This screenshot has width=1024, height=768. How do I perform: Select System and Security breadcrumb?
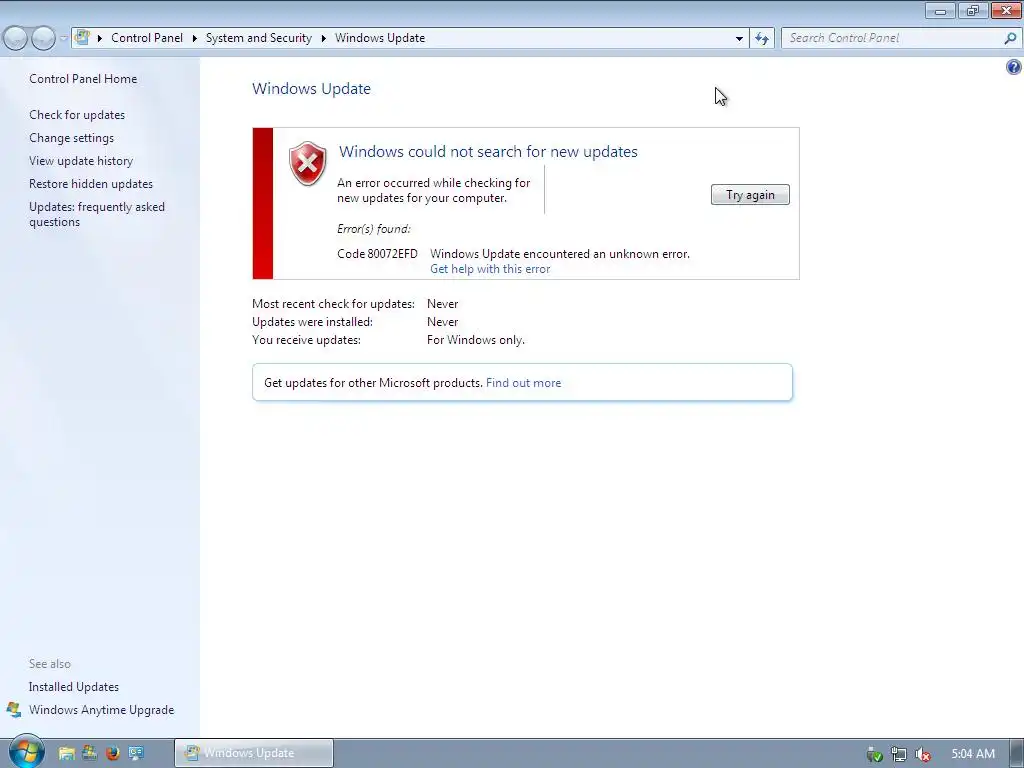[x=259, y=38]
